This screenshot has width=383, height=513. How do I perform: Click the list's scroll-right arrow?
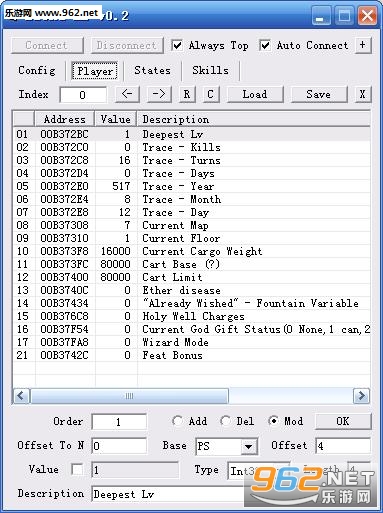click(x=361, y=396)
